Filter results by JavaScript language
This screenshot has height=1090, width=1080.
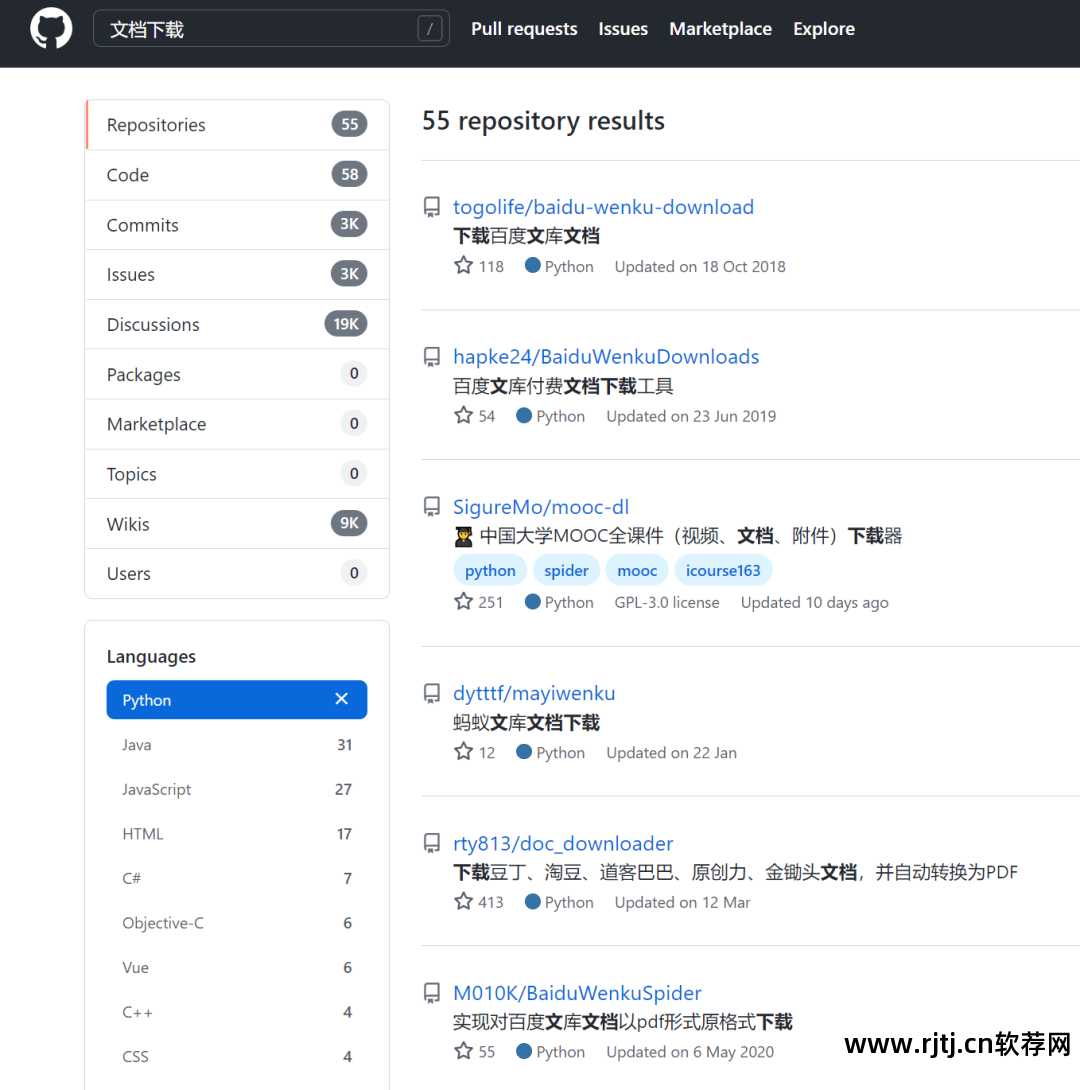tap(237, 789)
